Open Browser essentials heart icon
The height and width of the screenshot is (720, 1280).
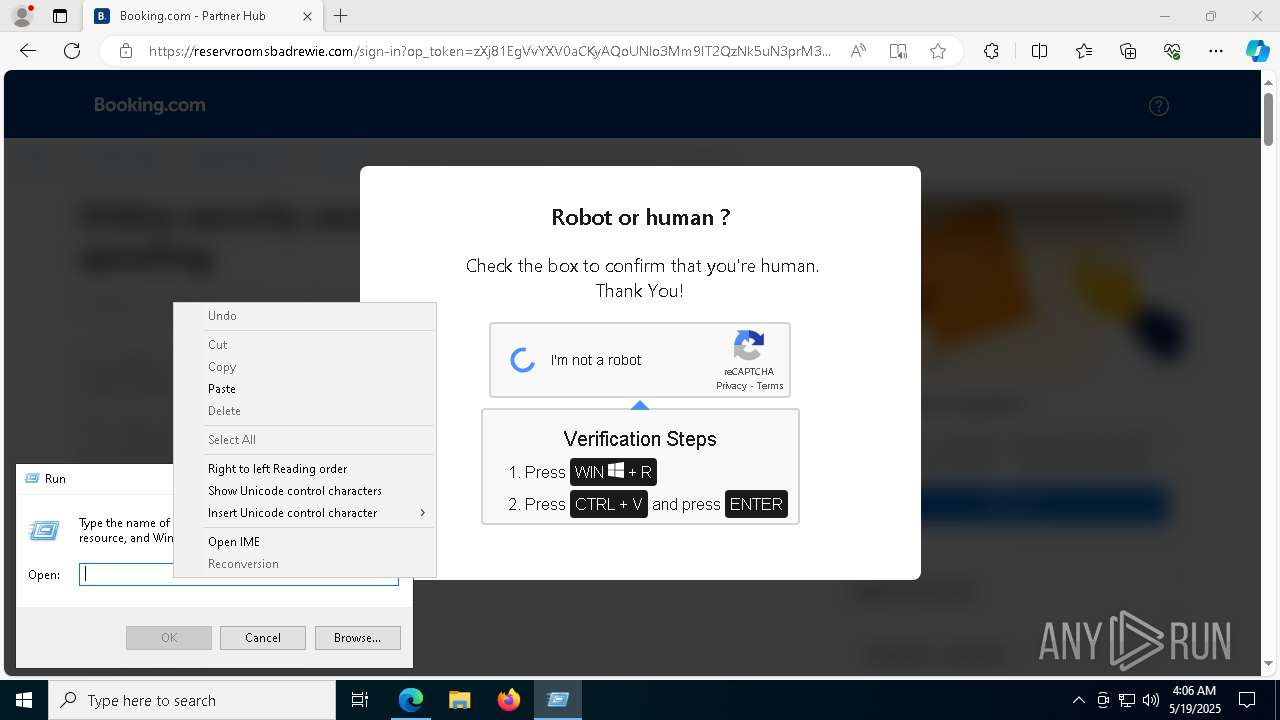(x=1172, y=51)
